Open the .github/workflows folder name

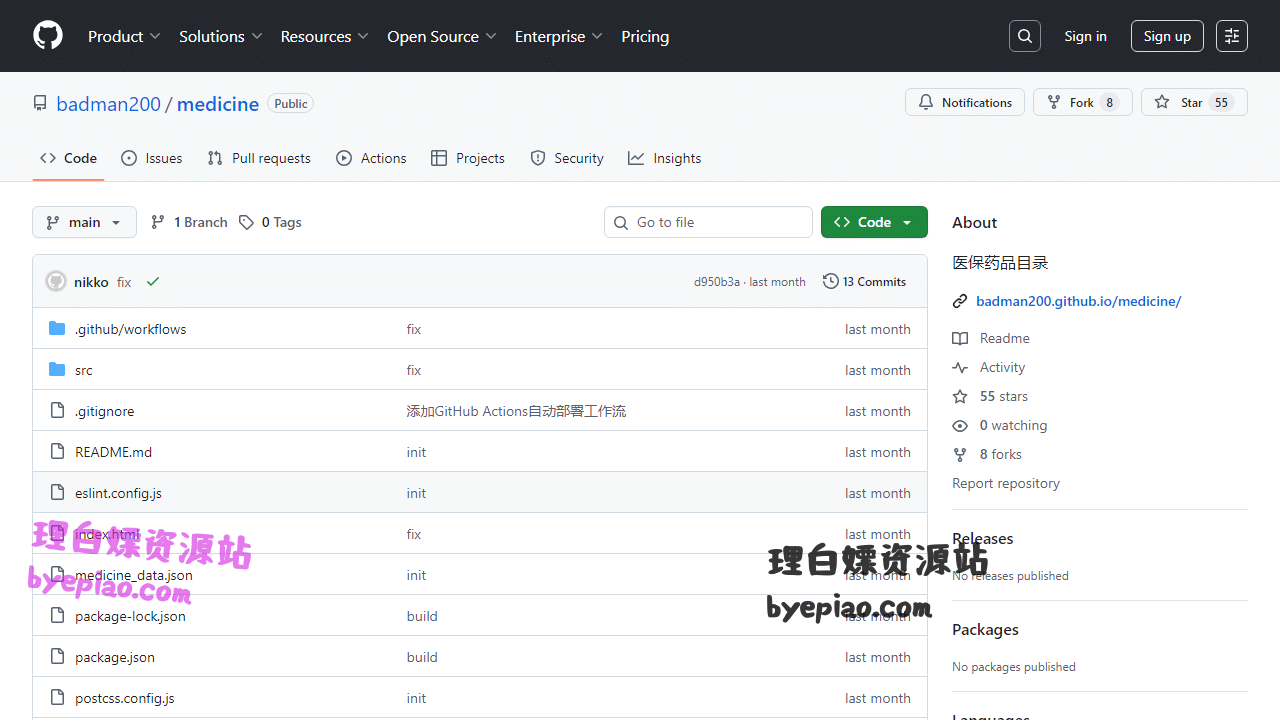(x=130, y=329)
